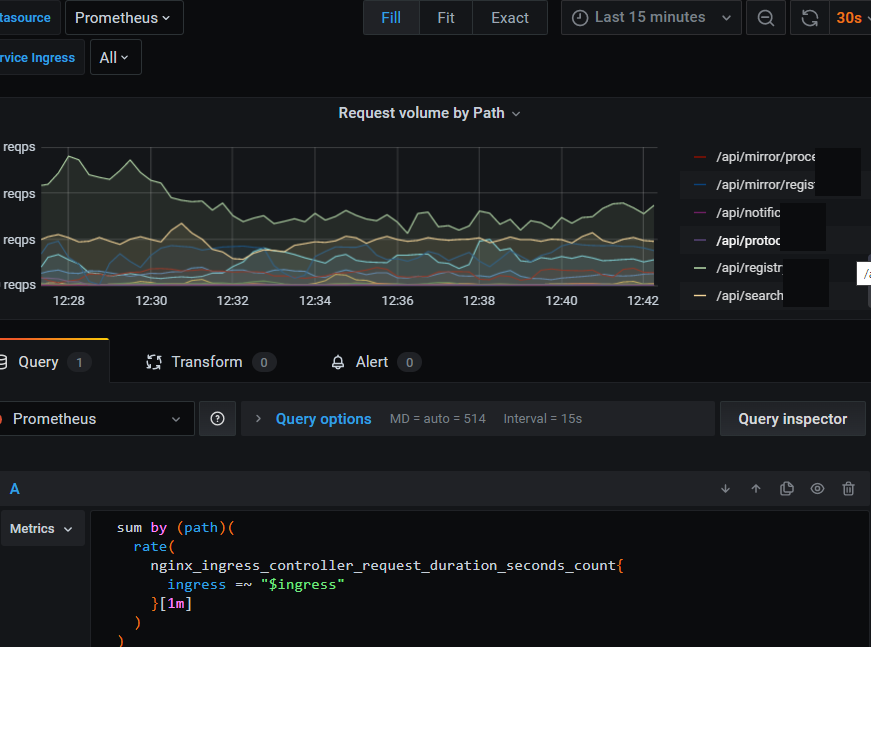Duplicate query A using copy icon
Screen dimensions: 871x754
787,489
